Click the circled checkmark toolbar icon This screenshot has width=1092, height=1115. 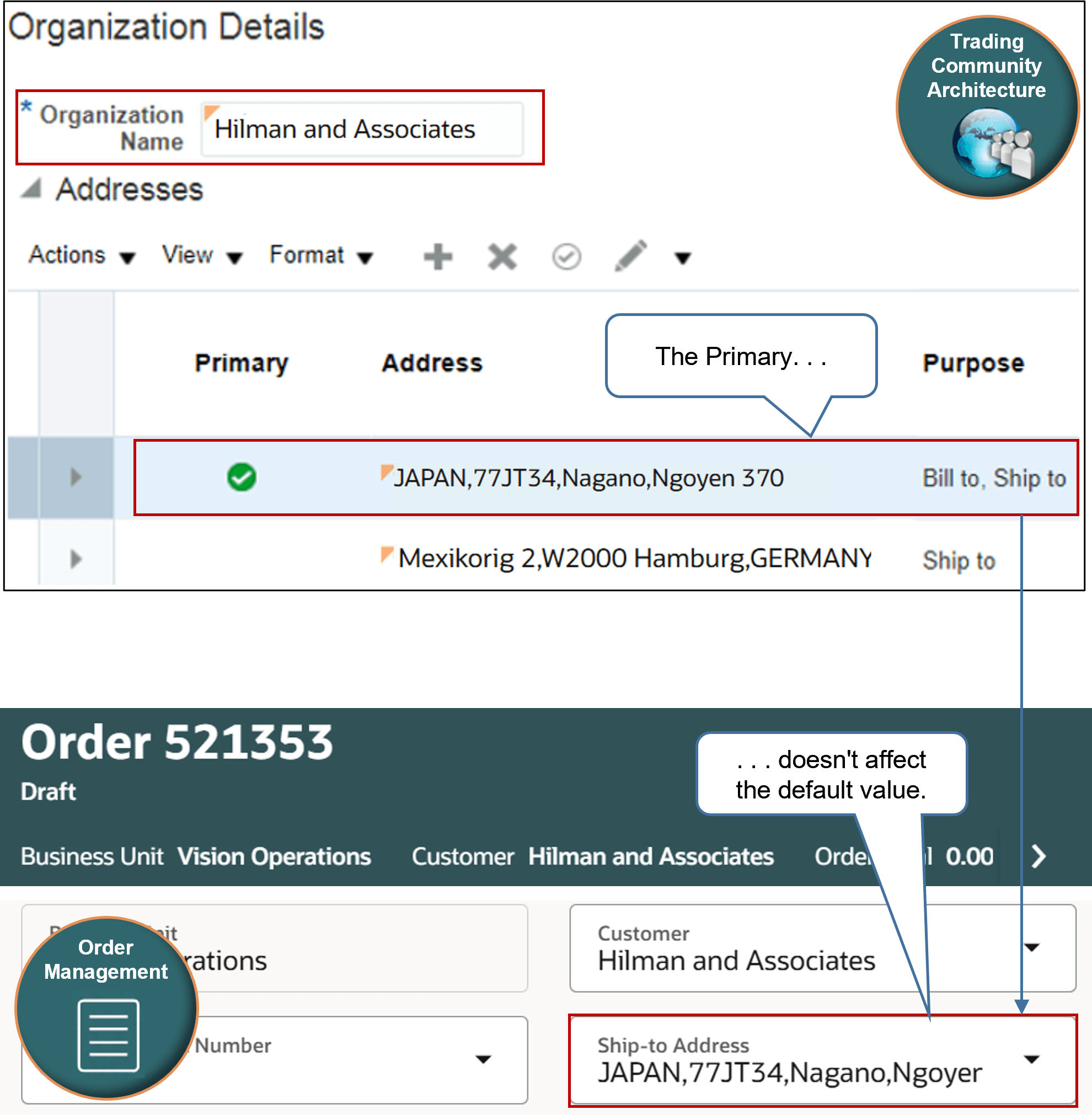tap(565, 256)
